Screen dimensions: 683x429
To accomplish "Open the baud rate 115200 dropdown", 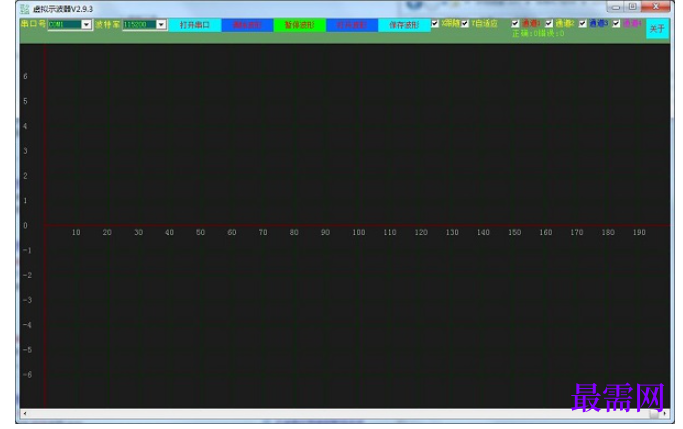I will point(161,24).
